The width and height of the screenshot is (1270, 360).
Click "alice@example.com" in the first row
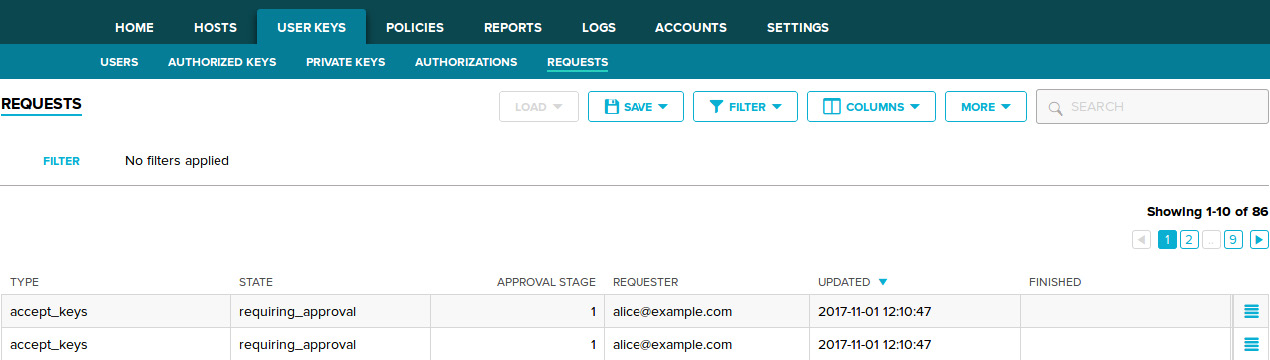673,311
